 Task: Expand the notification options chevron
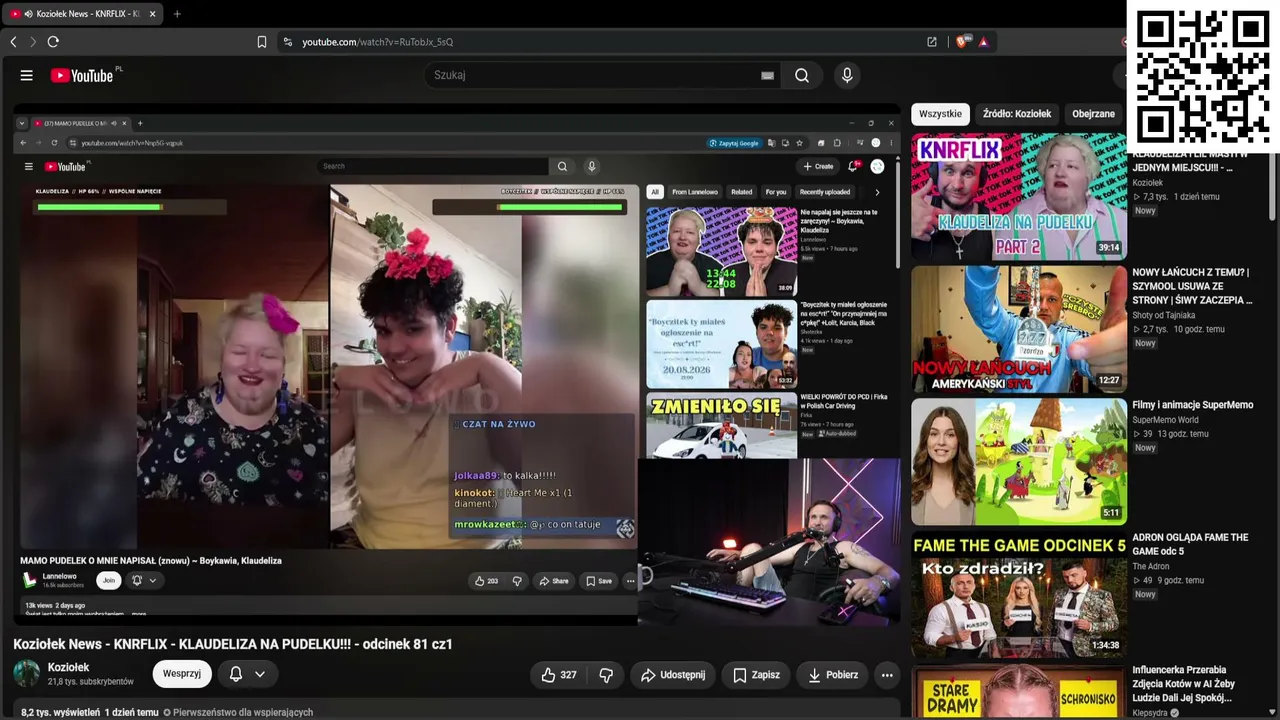pyautogui.click(x=260, y=674)
